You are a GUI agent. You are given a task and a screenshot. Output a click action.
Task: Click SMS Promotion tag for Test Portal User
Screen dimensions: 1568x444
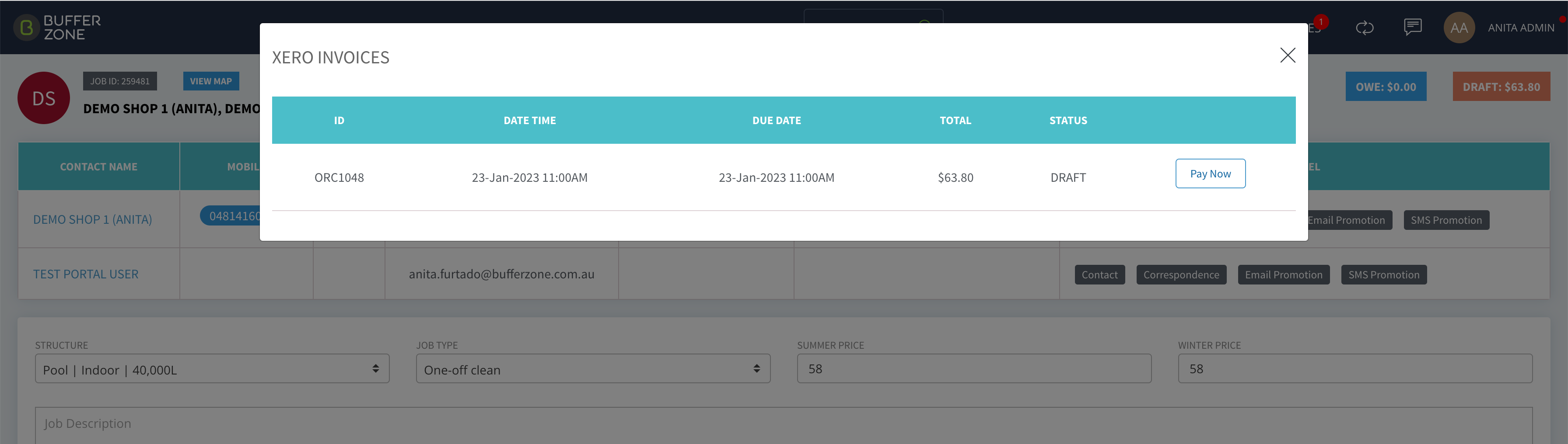point(1383,275)
